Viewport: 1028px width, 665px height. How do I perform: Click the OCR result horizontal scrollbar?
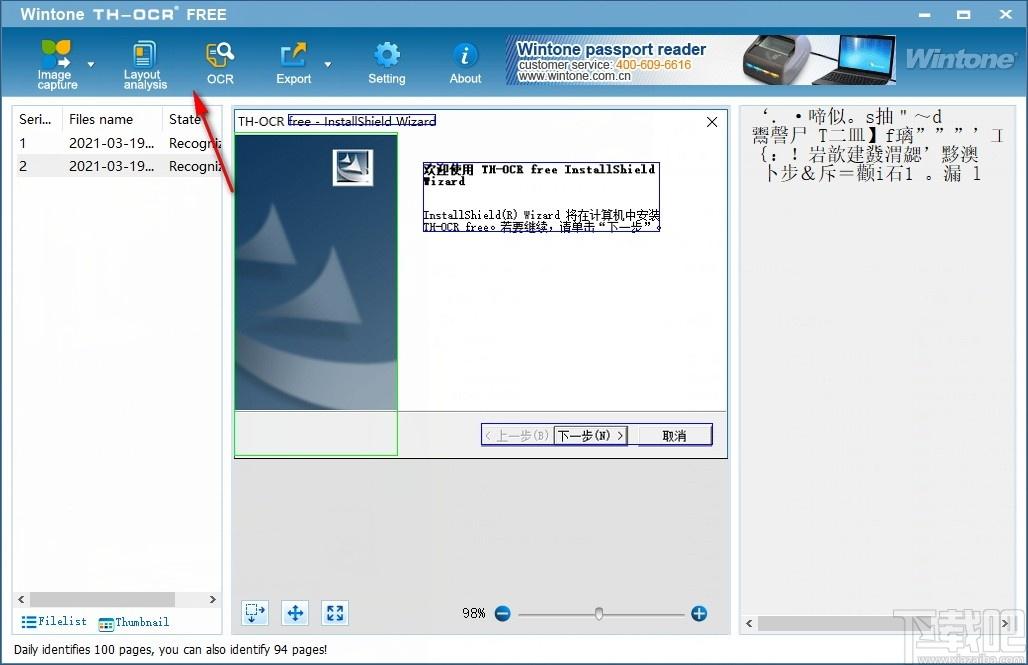pyautogui.click(x=877, y=623)
